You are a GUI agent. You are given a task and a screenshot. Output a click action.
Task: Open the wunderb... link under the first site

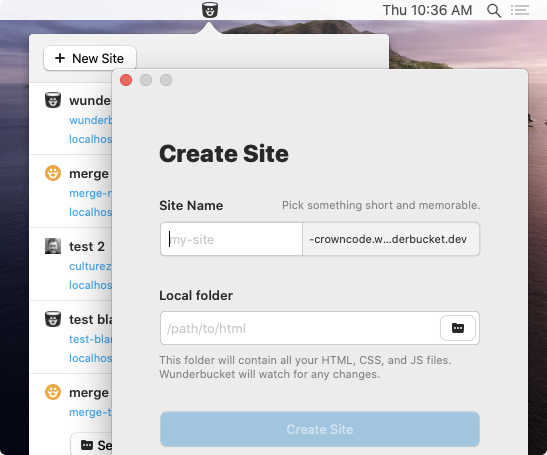point(90,120)
